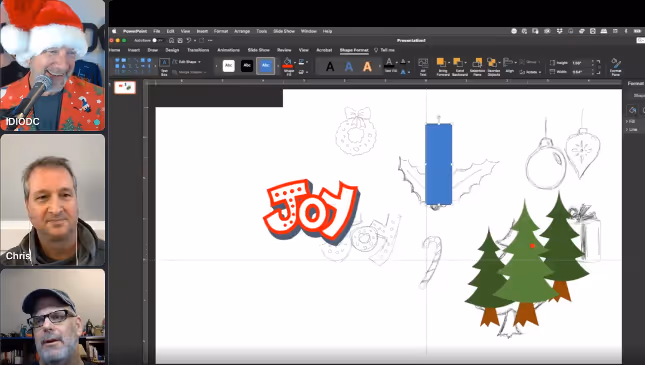Click the Text Fill letter A icon
Screen dimensions: 645x365
[389, 63]
